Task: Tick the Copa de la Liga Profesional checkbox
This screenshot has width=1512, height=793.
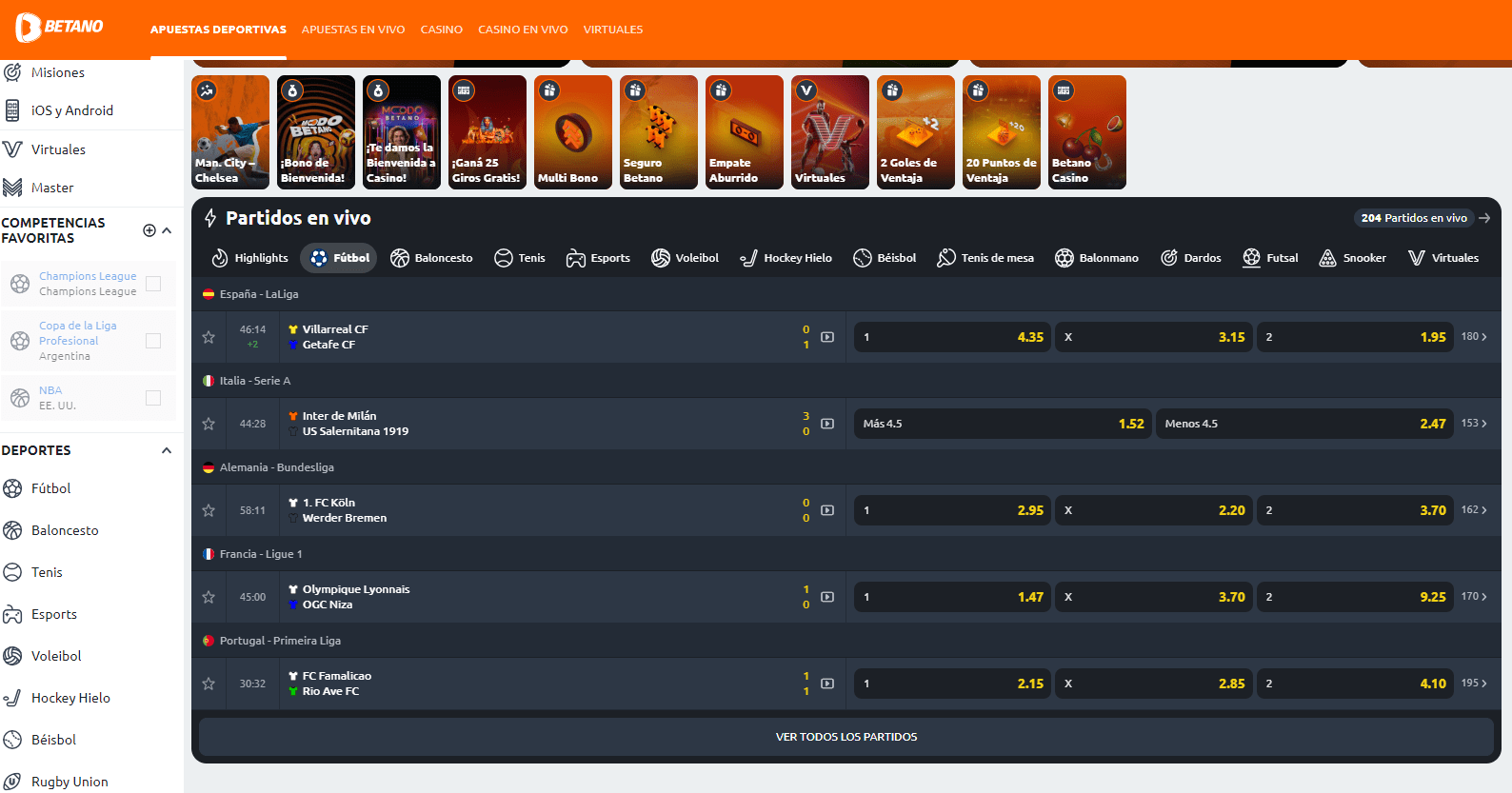Action: tap(153, 341)
